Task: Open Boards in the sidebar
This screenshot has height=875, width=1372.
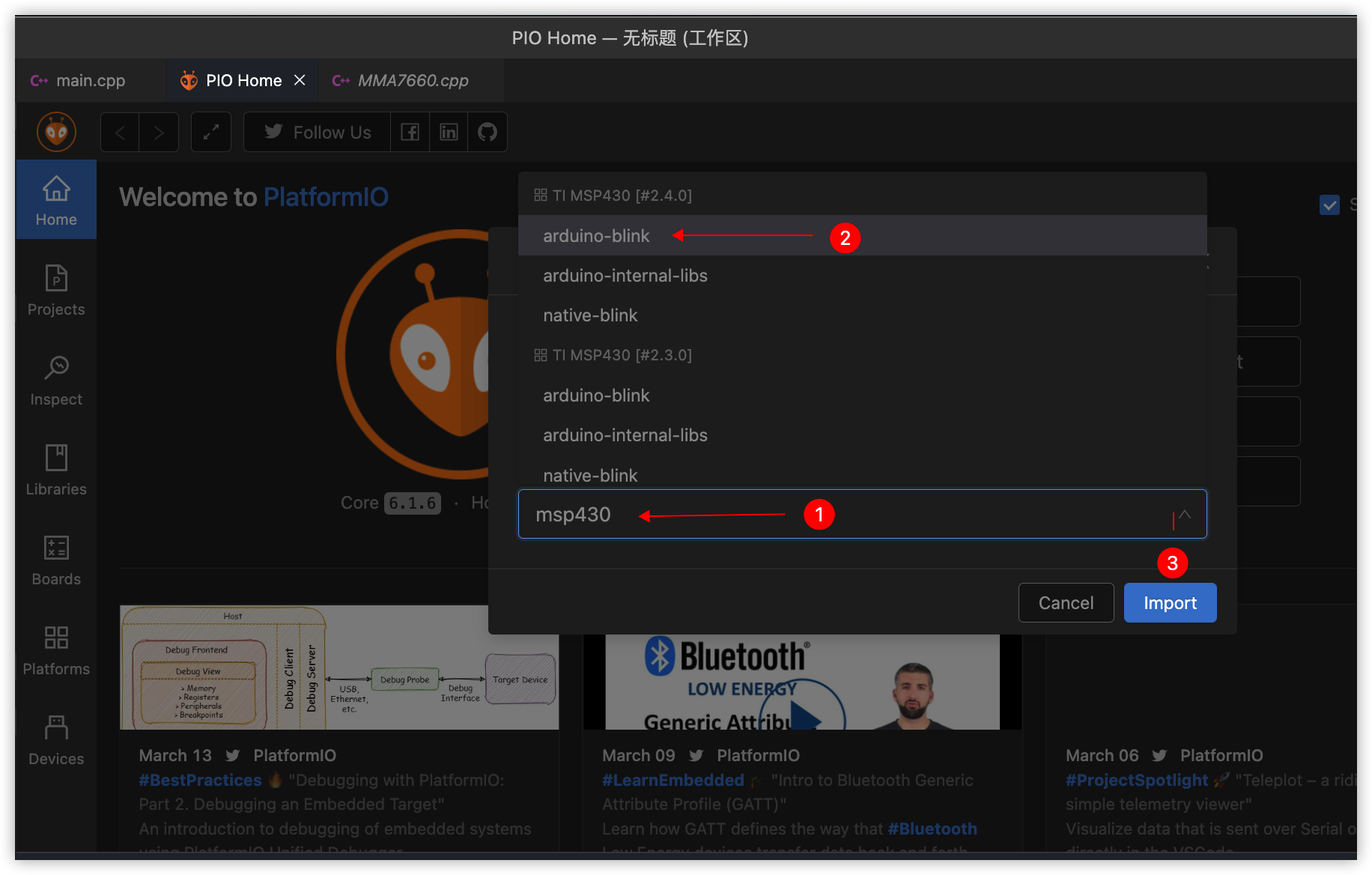Action: (x=56, y=560)
